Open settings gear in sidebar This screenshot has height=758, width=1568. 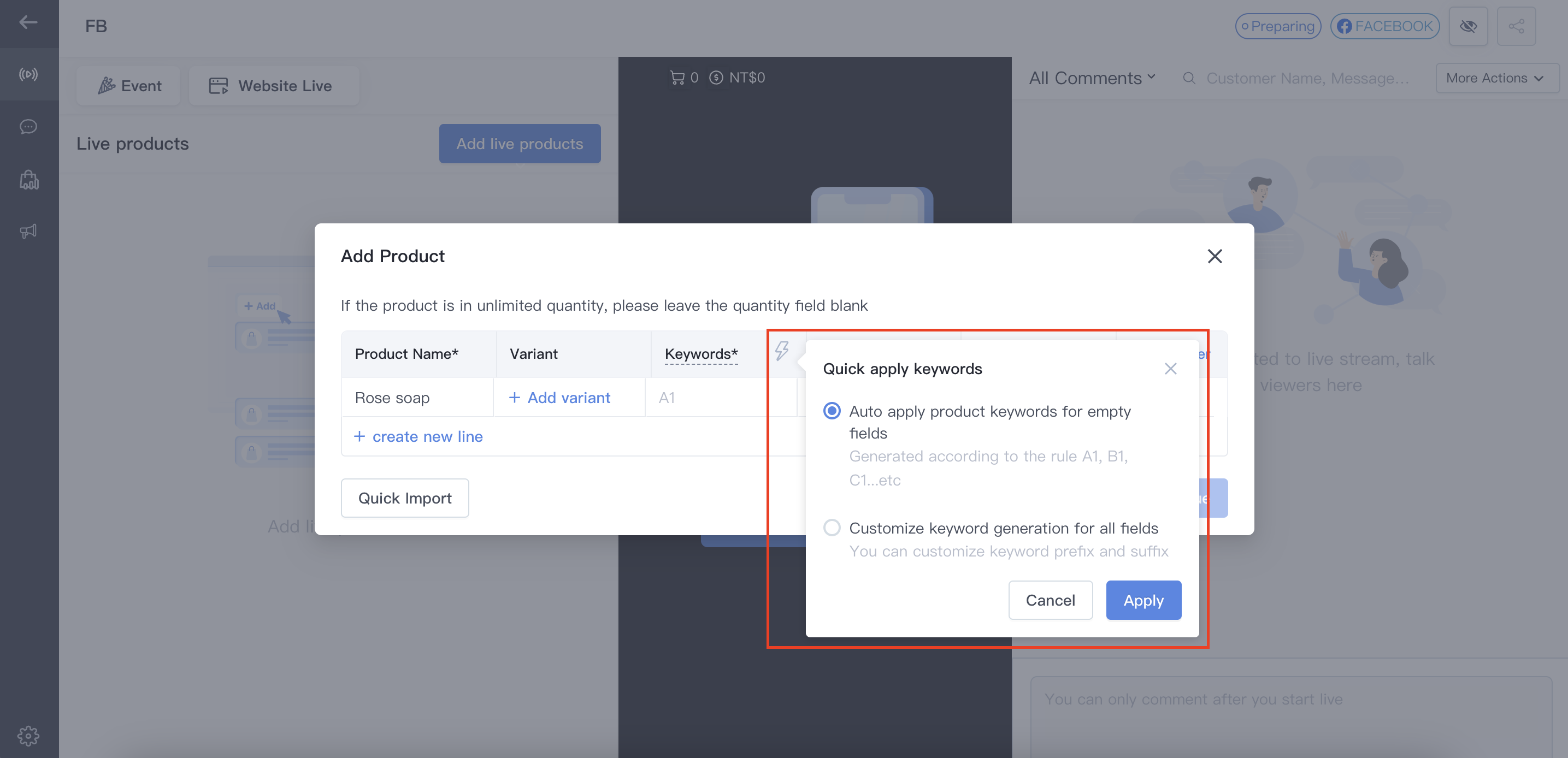[28, 736]
